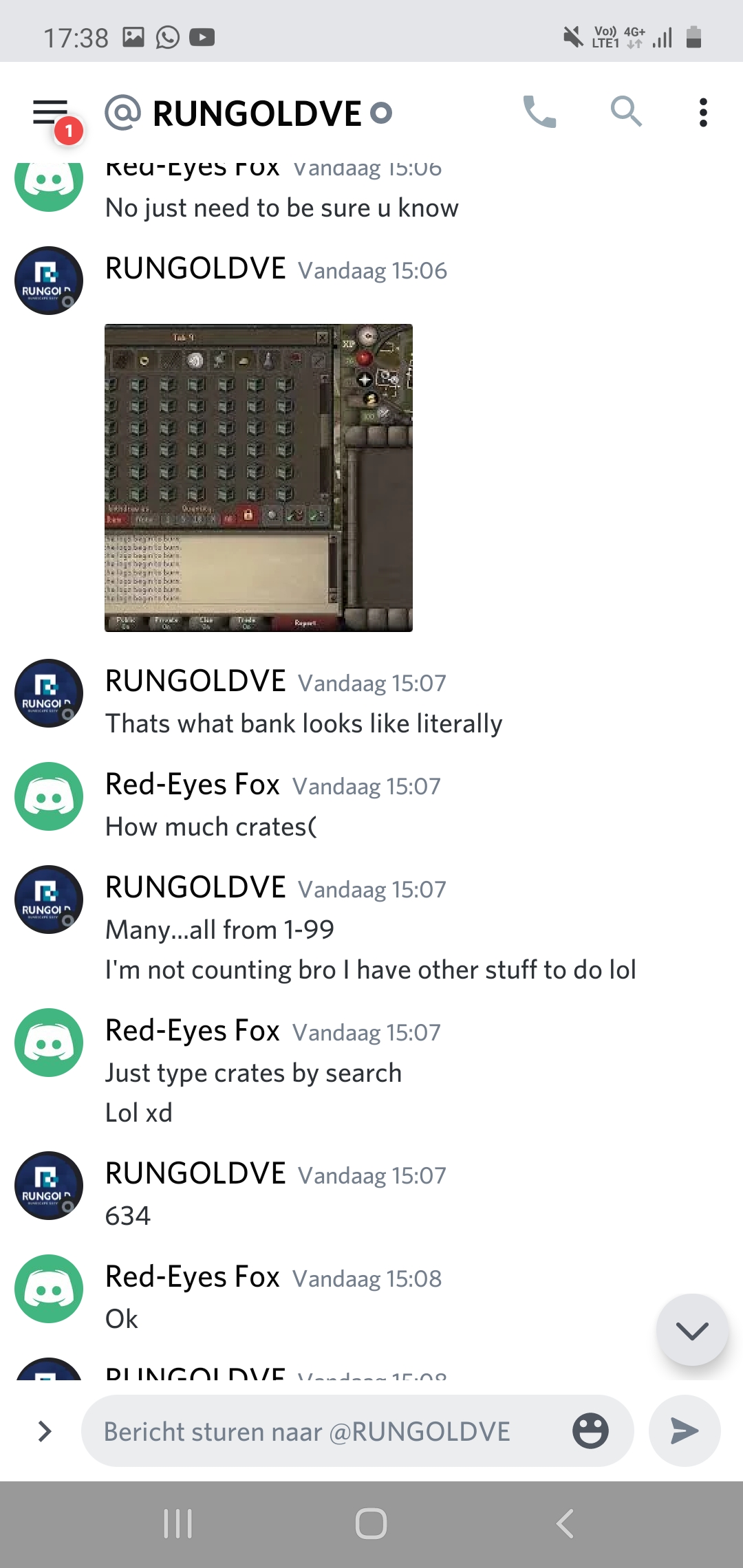Open the search magnifier icon
This screenshot has height=1568, width=743.
(x=626, y=111)
